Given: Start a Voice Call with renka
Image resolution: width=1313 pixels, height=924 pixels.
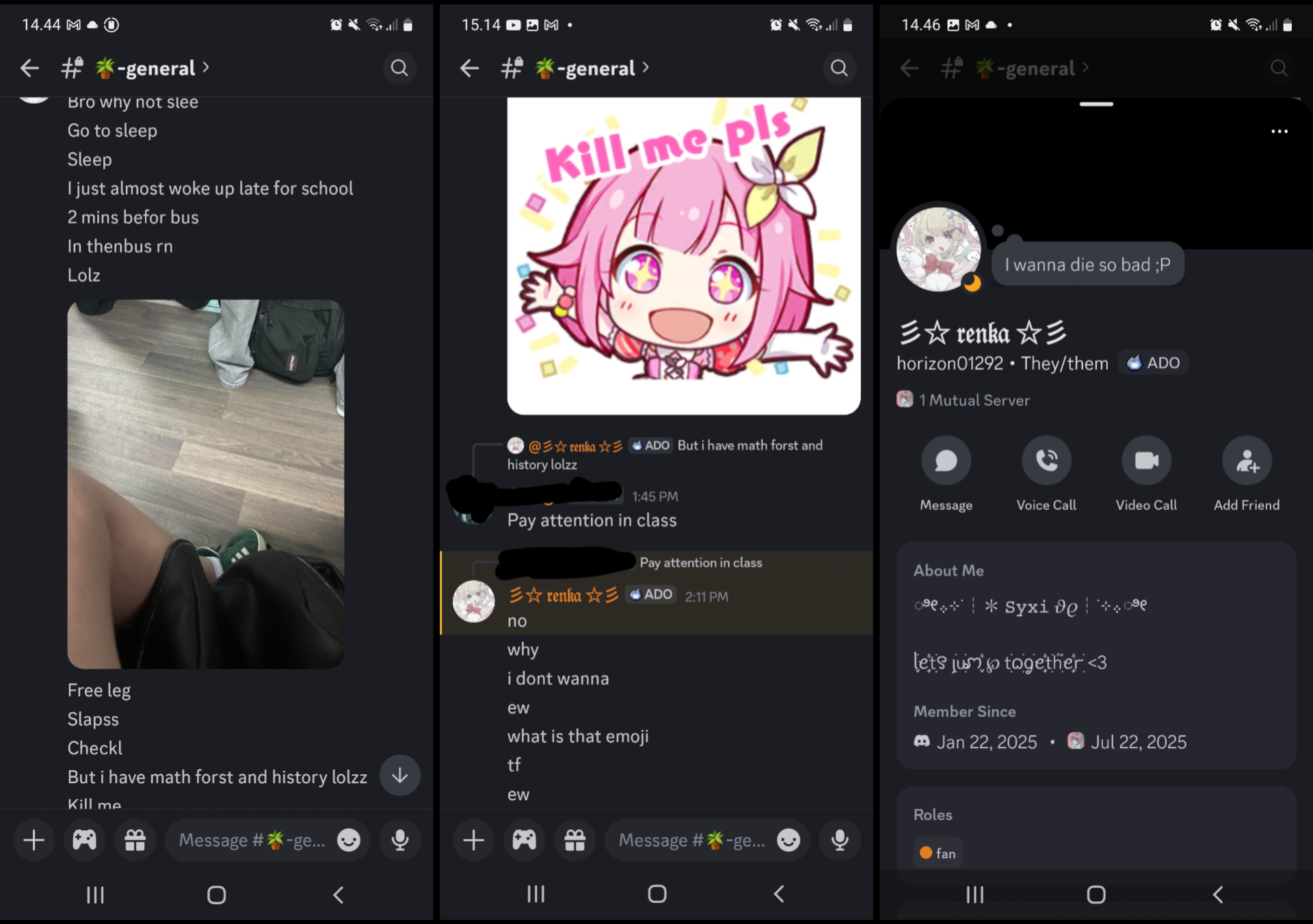Looking at the screenshot, I should point(1046,460).
